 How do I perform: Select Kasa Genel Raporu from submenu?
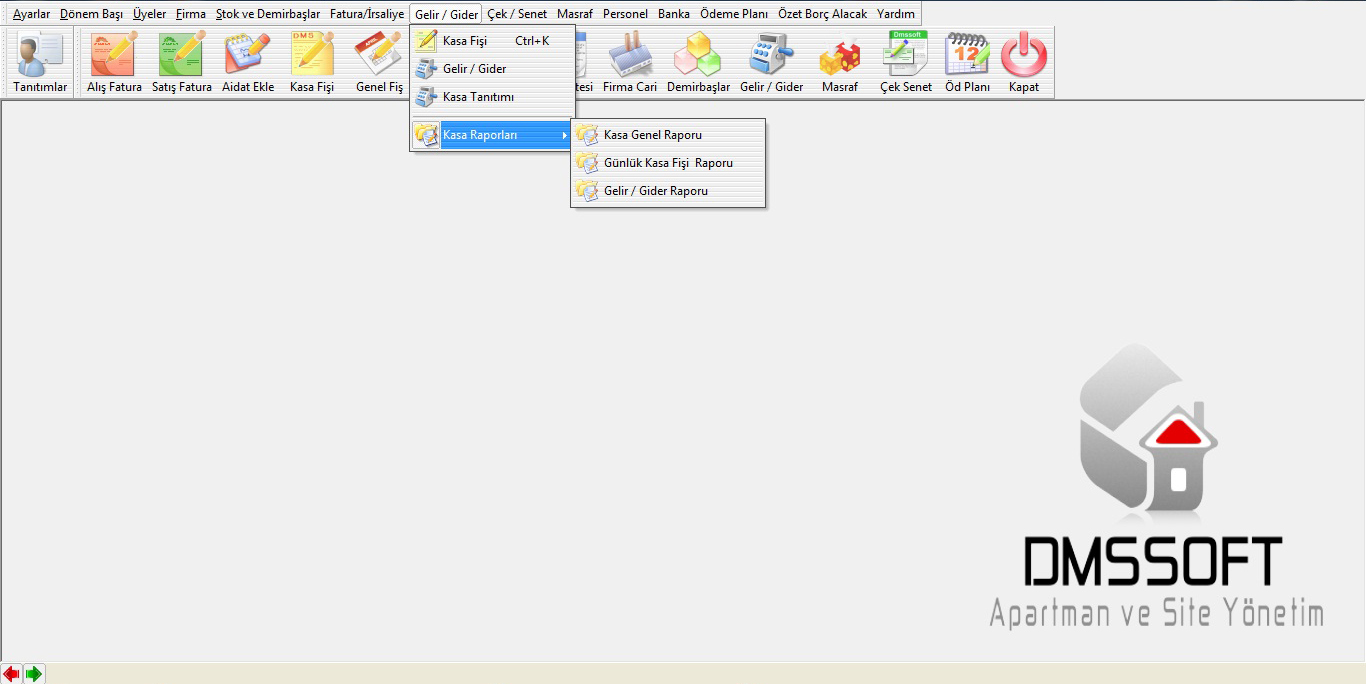tap(653, 135)
